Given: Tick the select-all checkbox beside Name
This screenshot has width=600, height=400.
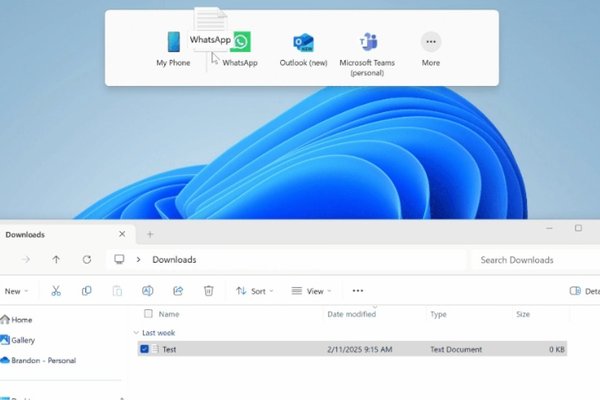Looking at the screenshot, I should 148,314.
